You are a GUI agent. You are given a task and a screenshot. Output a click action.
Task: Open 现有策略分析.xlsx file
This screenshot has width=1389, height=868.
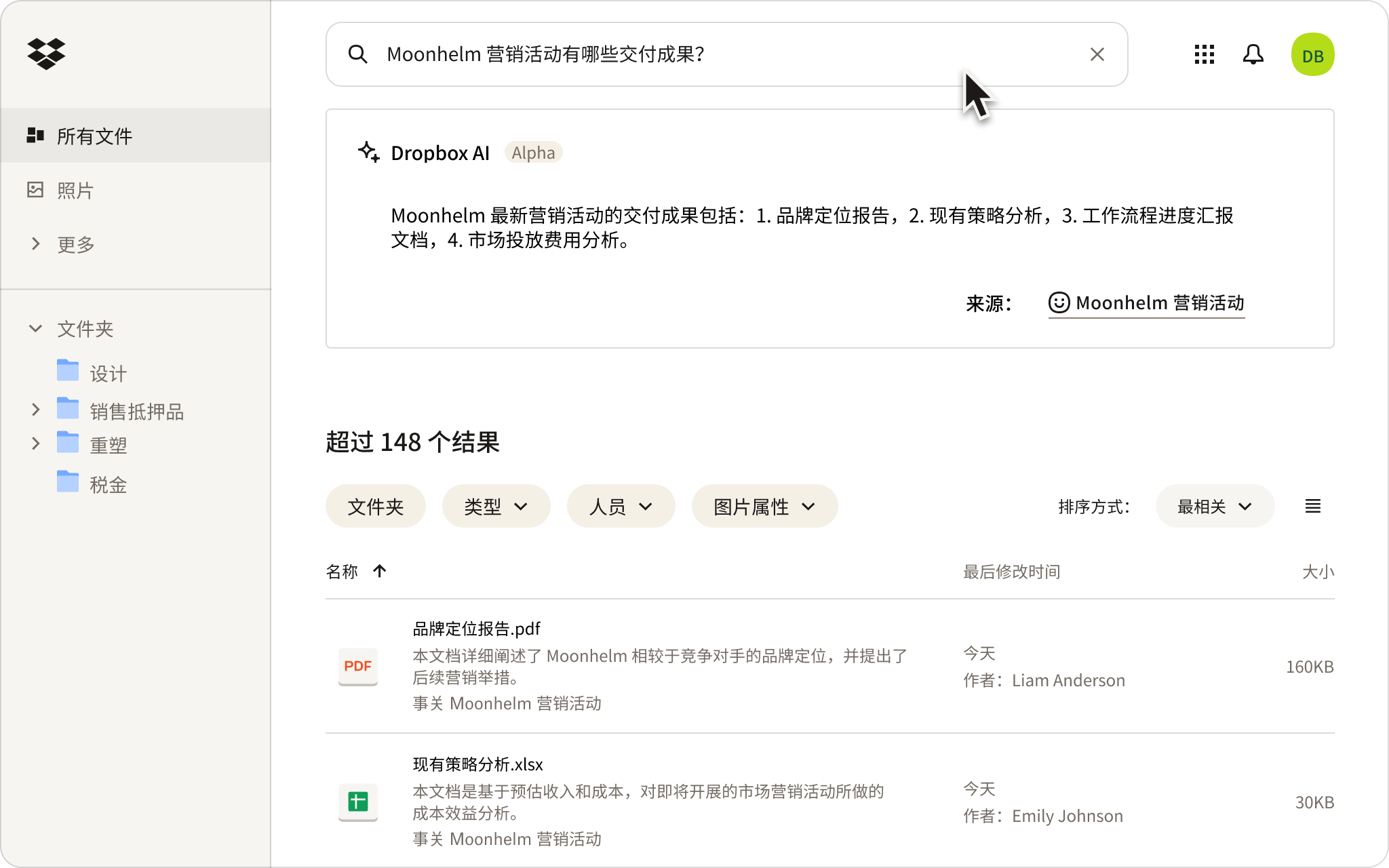477,764
